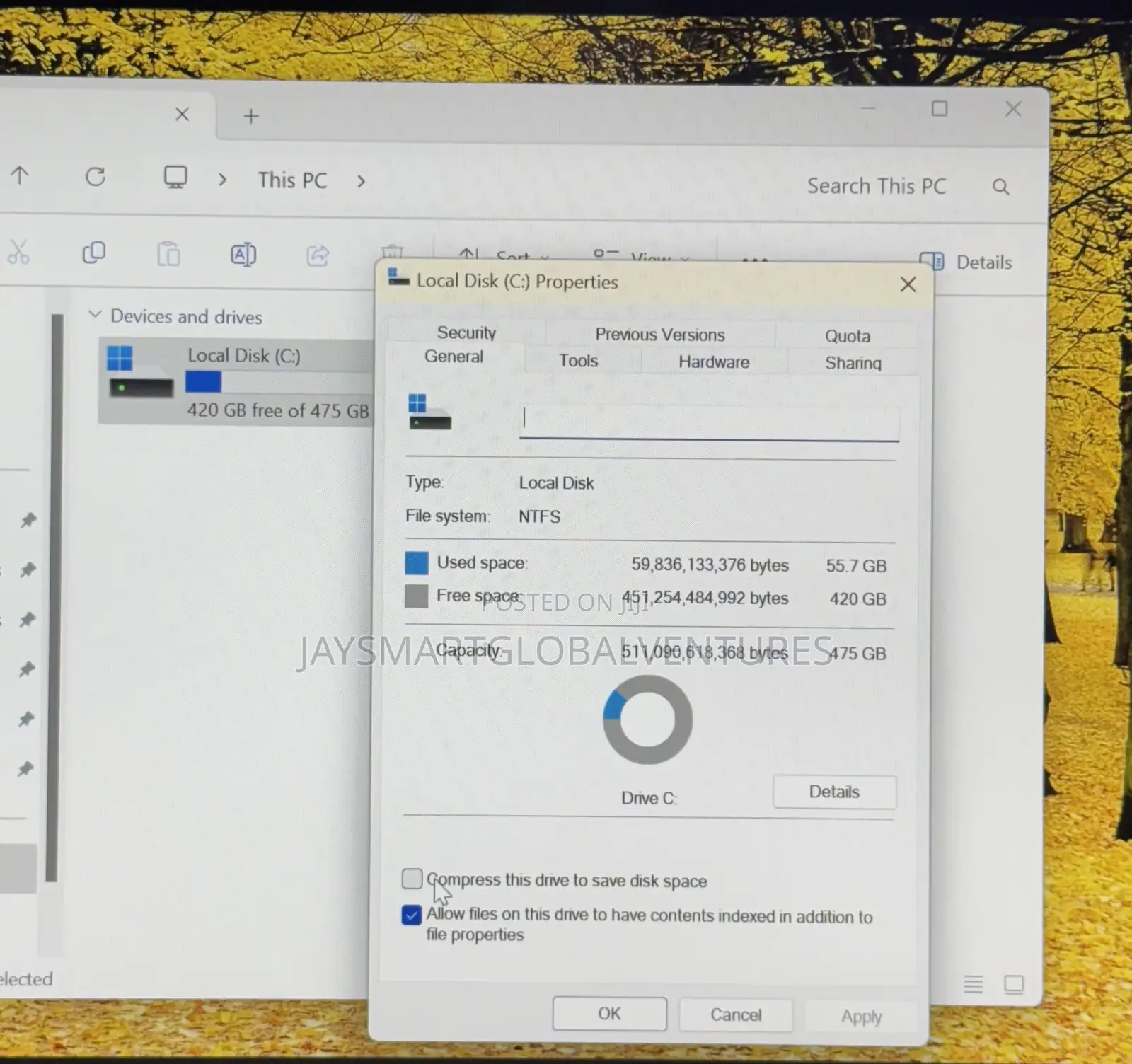Switch to the large thumbnails view icon
Viewport: 1132px width, 1064px height.
pyautogui.click(x=1014, y=984)
